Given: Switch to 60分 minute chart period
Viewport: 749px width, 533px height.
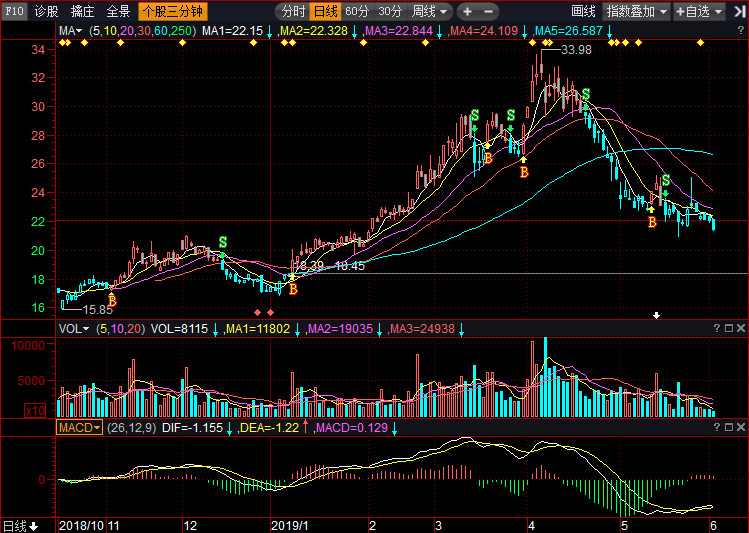Looking at the screenshot, I should coord(357,11).
